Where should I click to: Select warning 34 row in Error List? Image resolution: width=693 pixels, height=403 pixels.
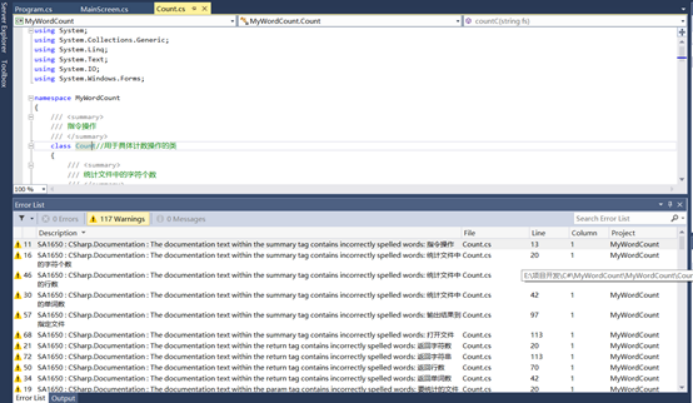pos(346,378)
